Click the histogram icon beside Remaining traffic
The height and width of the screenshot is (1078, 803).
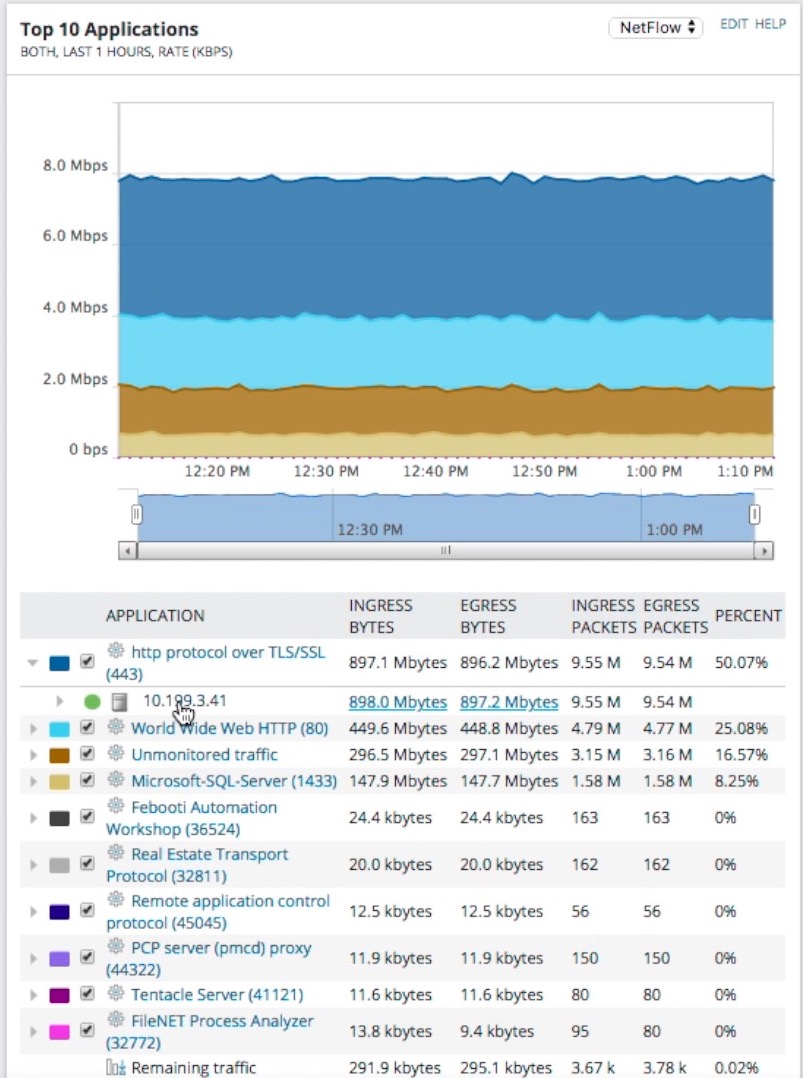117,1066
